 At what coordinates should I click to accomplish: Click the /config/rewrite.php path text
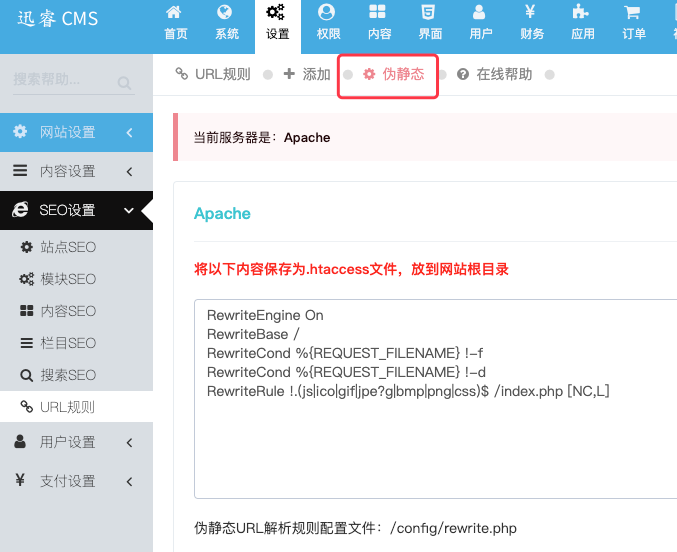click(x=453, y=528)
